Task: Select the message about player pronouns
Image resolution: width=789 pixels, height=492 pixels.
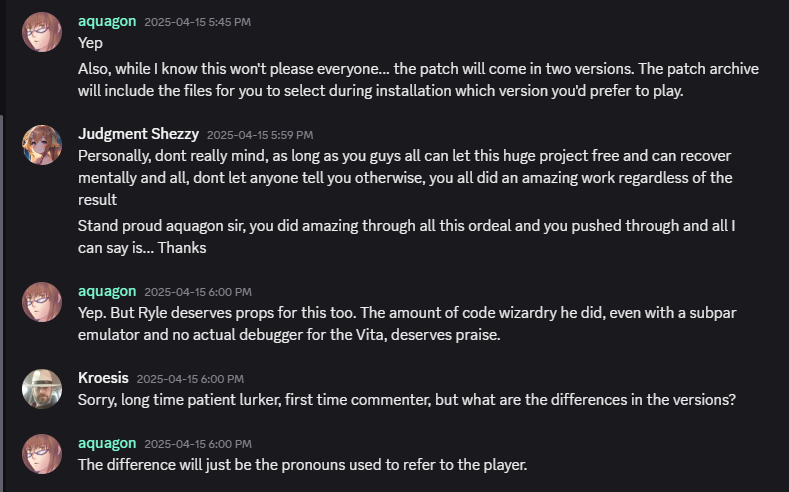Action: [x=302, y=465]
